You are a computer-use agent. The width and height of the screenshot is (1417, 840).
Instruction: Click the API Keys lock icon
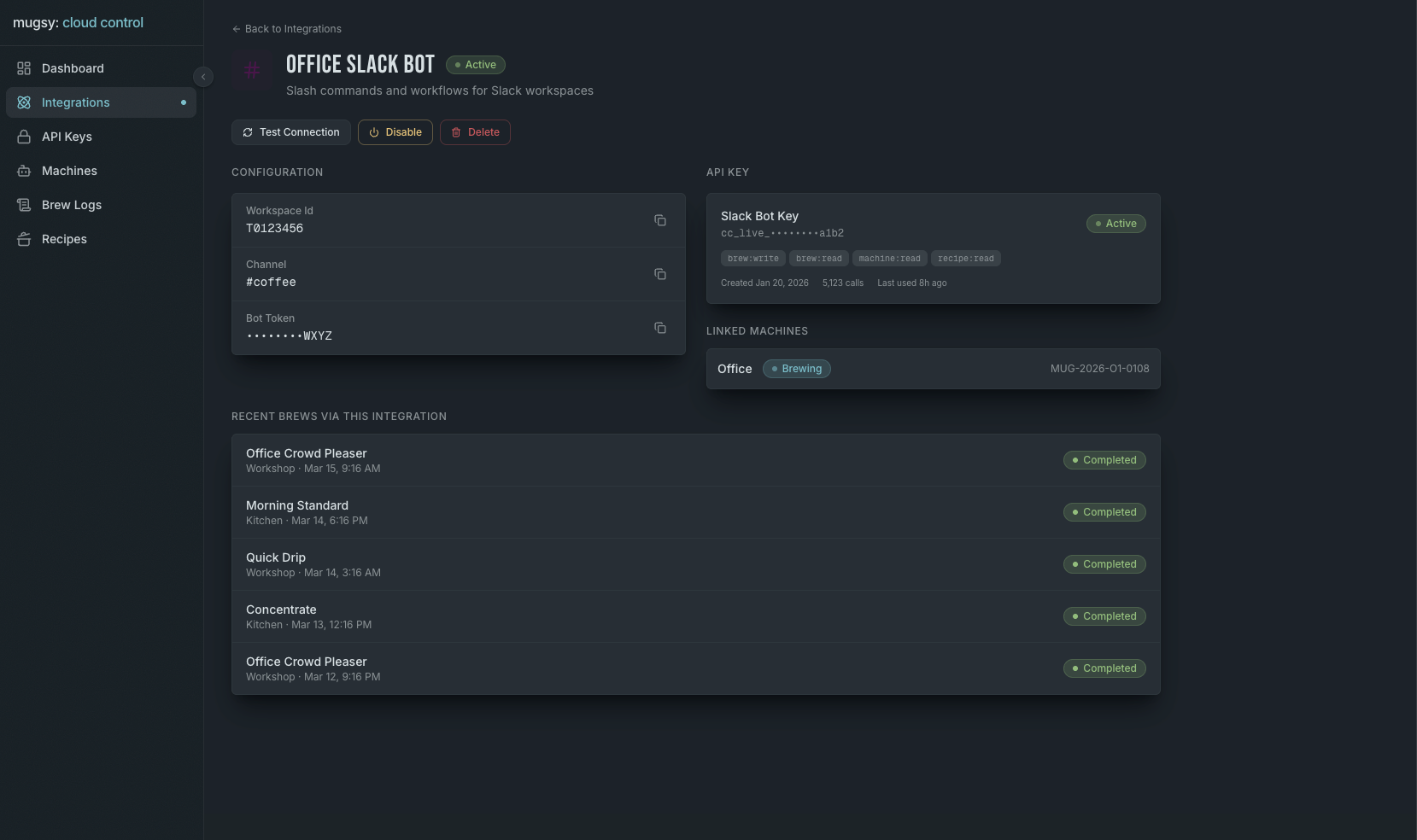pos(24,137)
